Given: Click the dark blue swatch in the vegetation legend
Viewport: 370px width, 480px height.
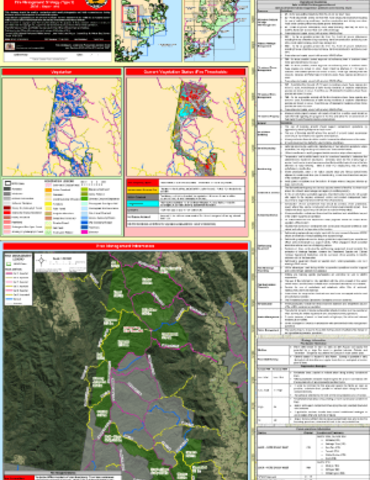Looking at the screenshot, I should pos(84,227).
